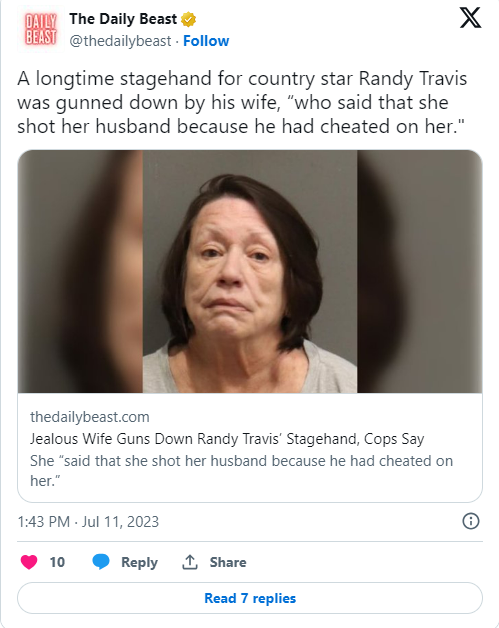Open the 1:43 PM Jul 11 timestamp
The image size is (499, 628).
88,522
